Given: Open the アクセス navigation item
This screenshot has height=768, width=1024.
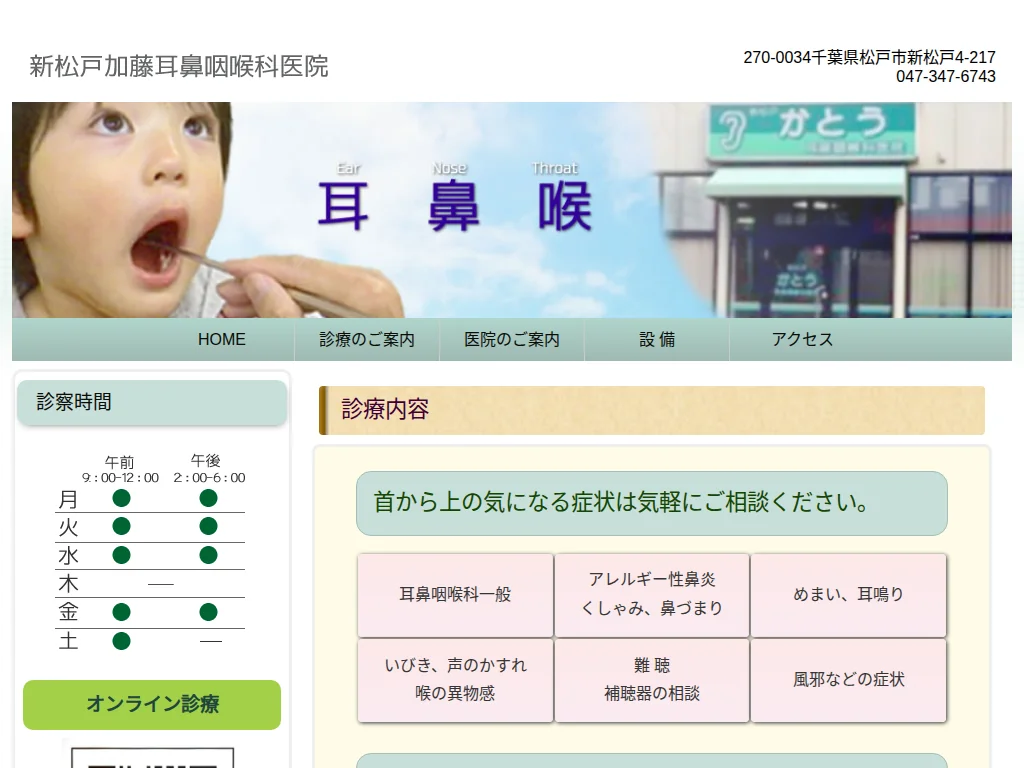Looking at the screenshot, I should tap(801, 339).
